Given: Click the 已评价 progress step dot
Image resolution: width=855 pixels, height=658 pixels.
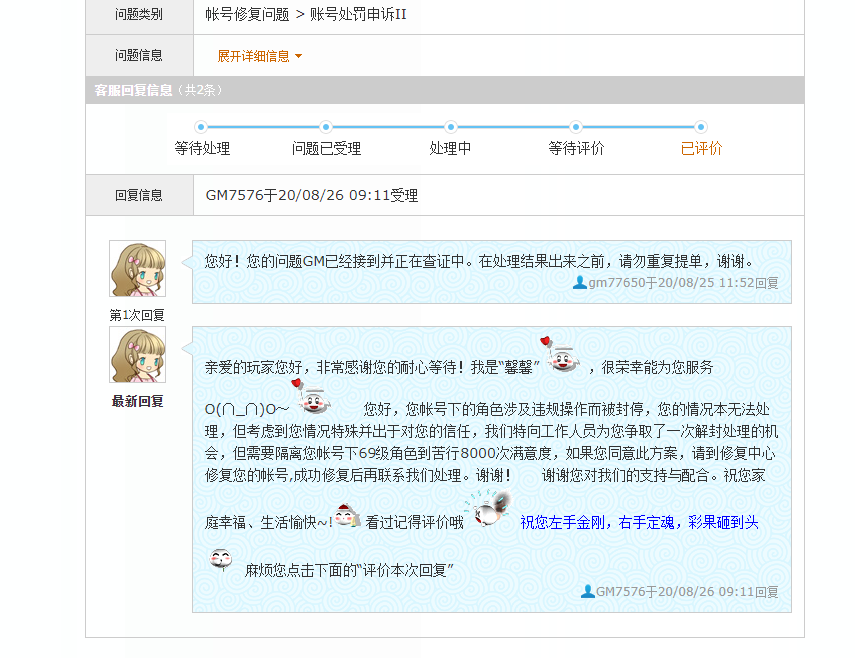Looking at the screenshot, I should (701, 127).
